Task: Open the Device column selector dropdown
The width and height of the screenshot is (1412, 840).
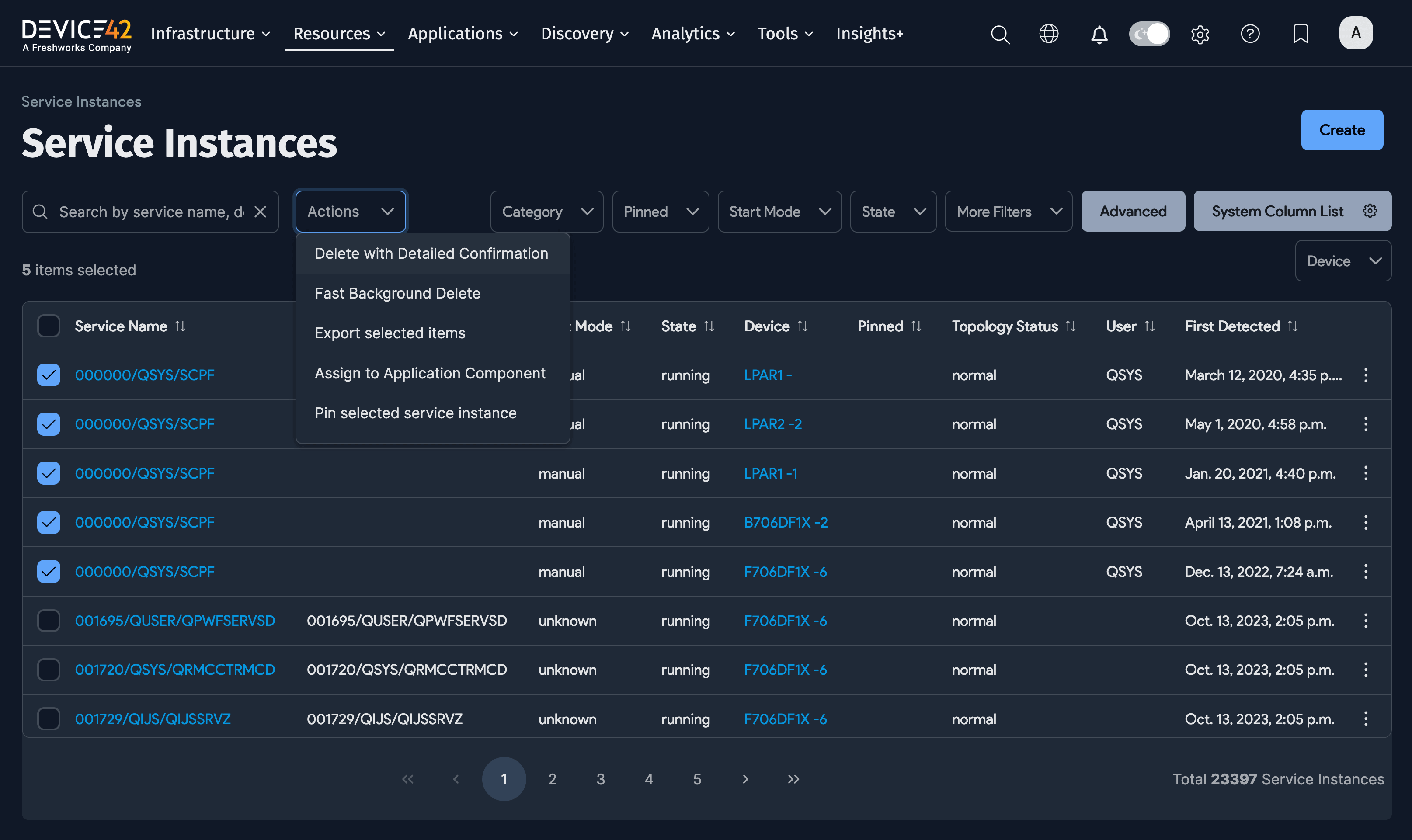Action: coord(1342,261)
